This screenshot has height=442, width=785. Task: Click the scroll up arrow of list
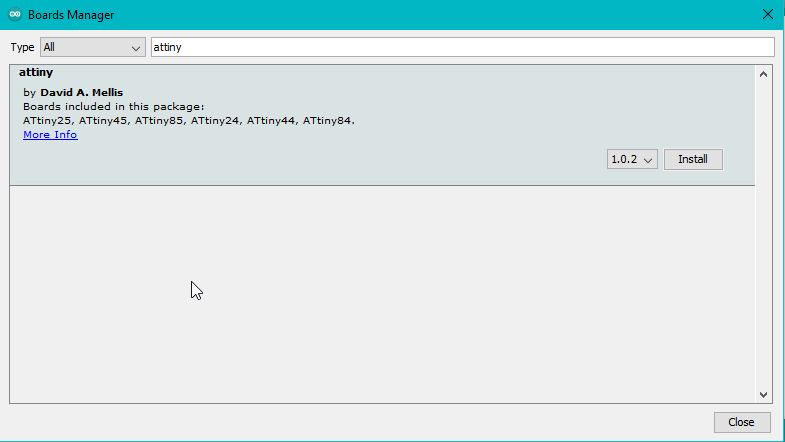point(763,75)
